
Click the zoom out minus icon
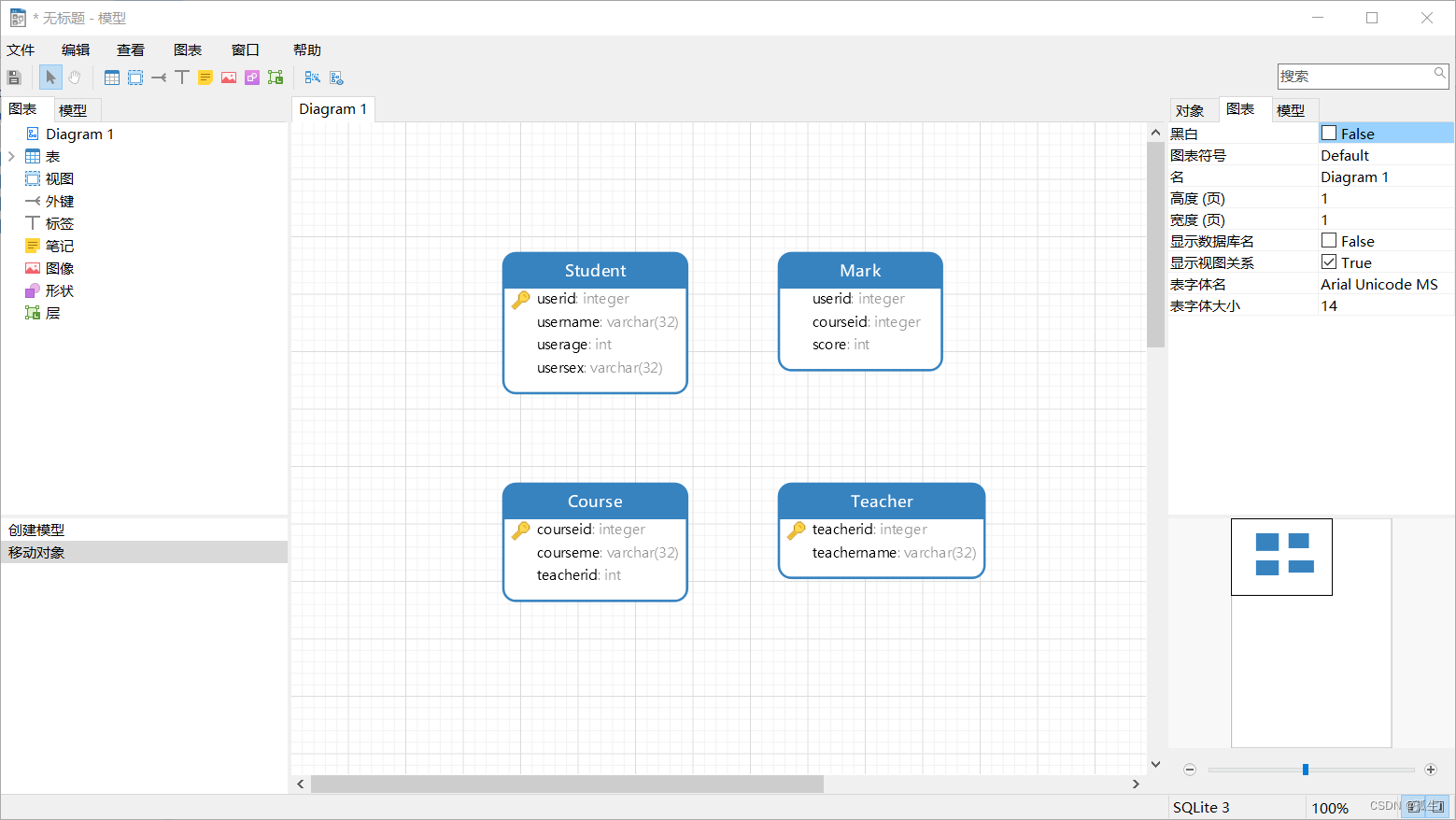[x=1190, y=770]
